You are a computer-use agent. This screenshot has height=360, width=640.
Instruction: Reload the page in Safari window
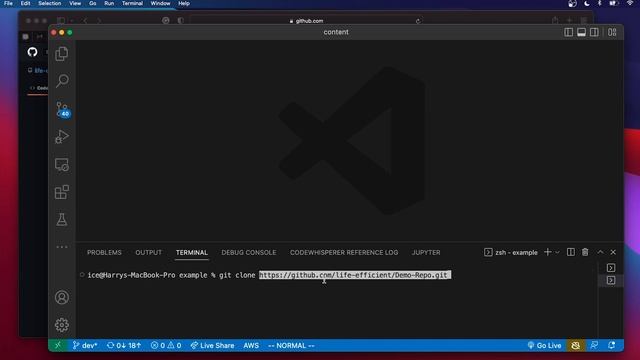[418, 21]
